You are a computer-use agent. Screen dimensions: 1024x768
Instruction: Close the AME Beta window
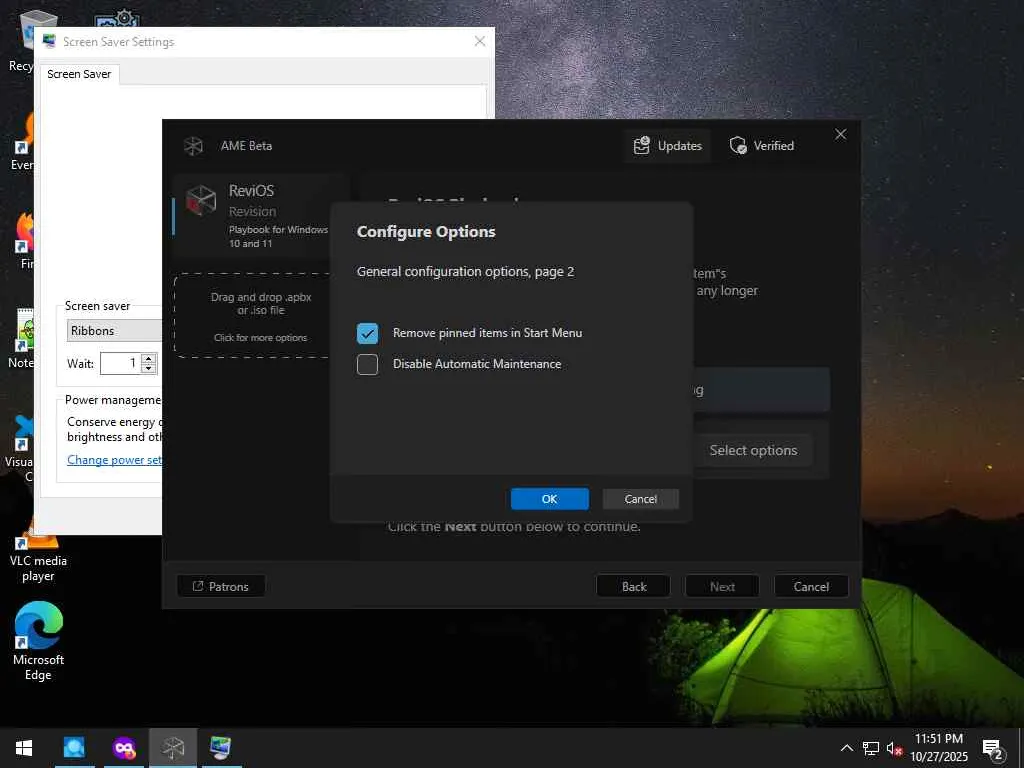click(840, 134)
